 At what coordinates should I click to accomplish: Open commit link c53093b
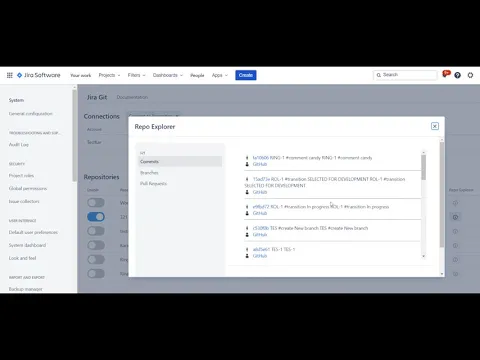(x=261, y=228)
